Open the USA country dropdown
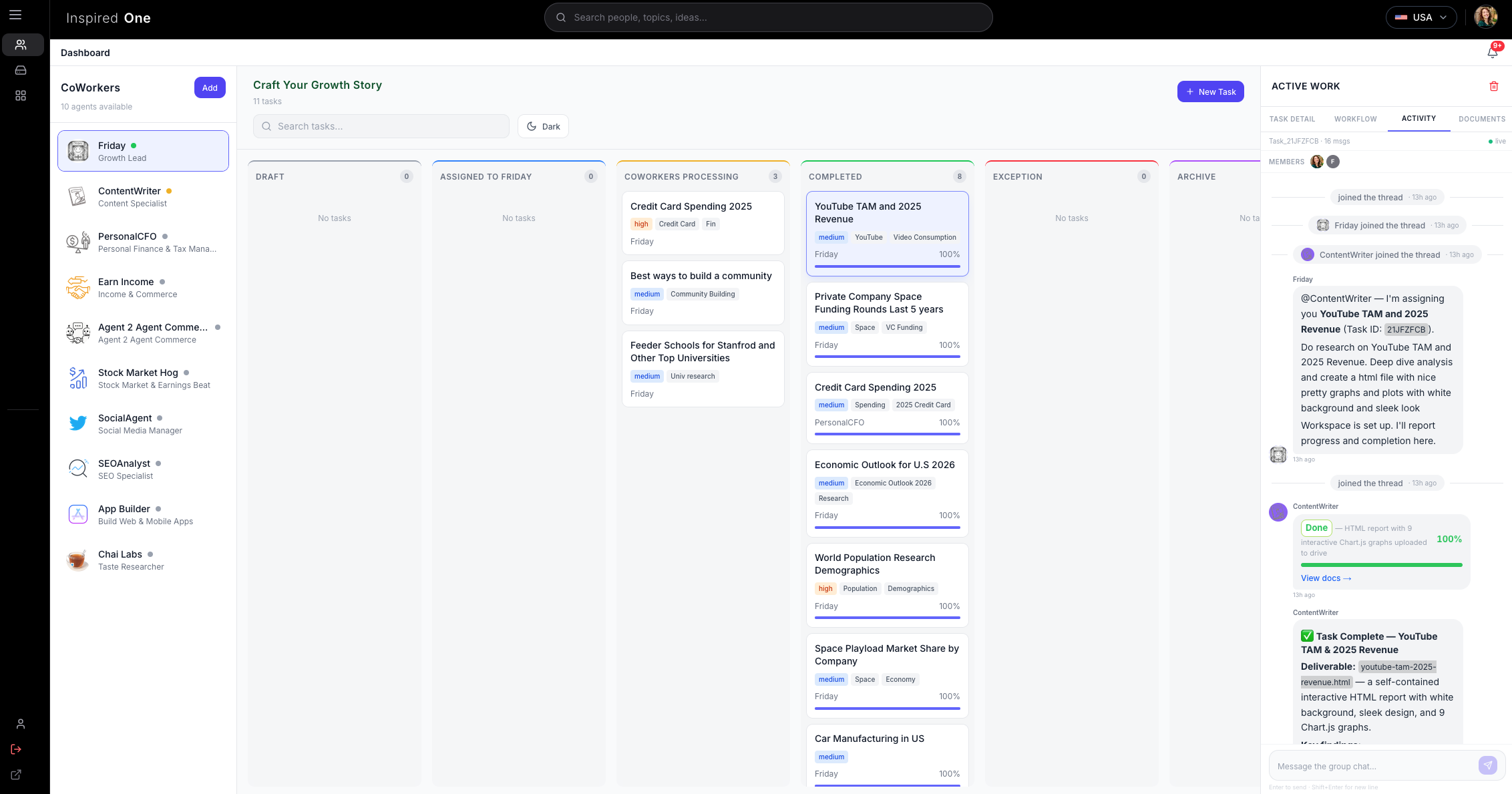1512x794 pixels. click(x=1421, y=17)
